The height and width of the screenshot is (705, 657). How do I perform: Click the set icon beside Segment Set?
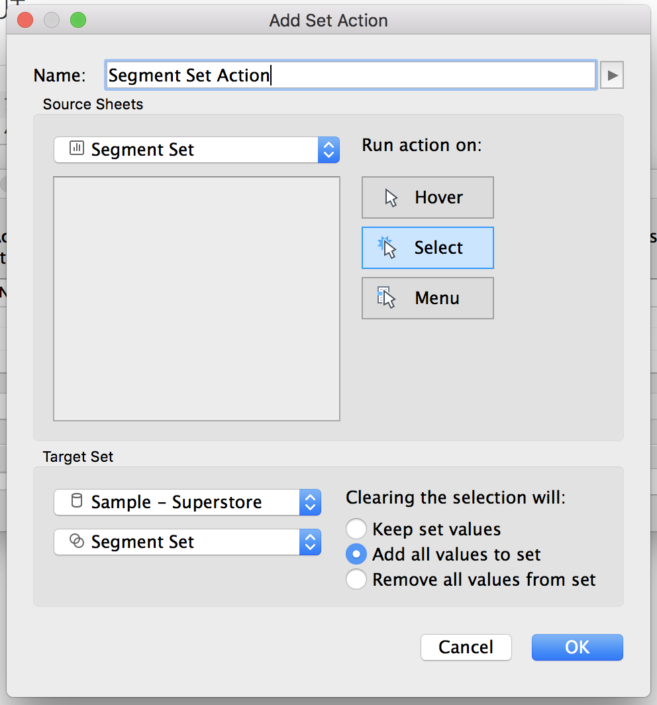point(76,542)
